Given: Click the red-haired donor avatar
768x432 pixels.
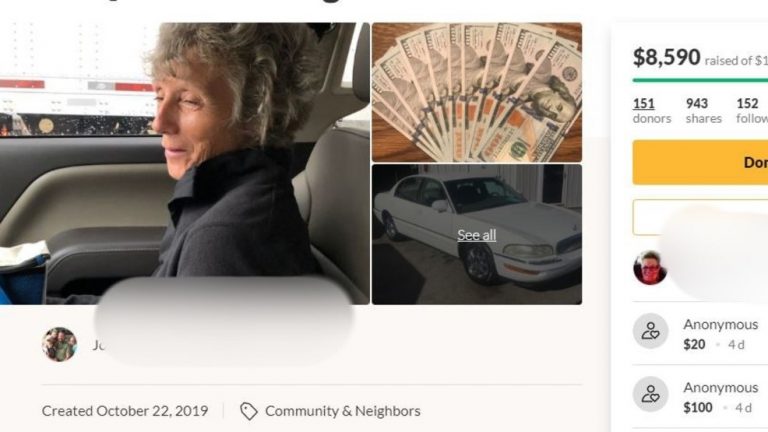Looking at the screenshot, I should [650, 267].
